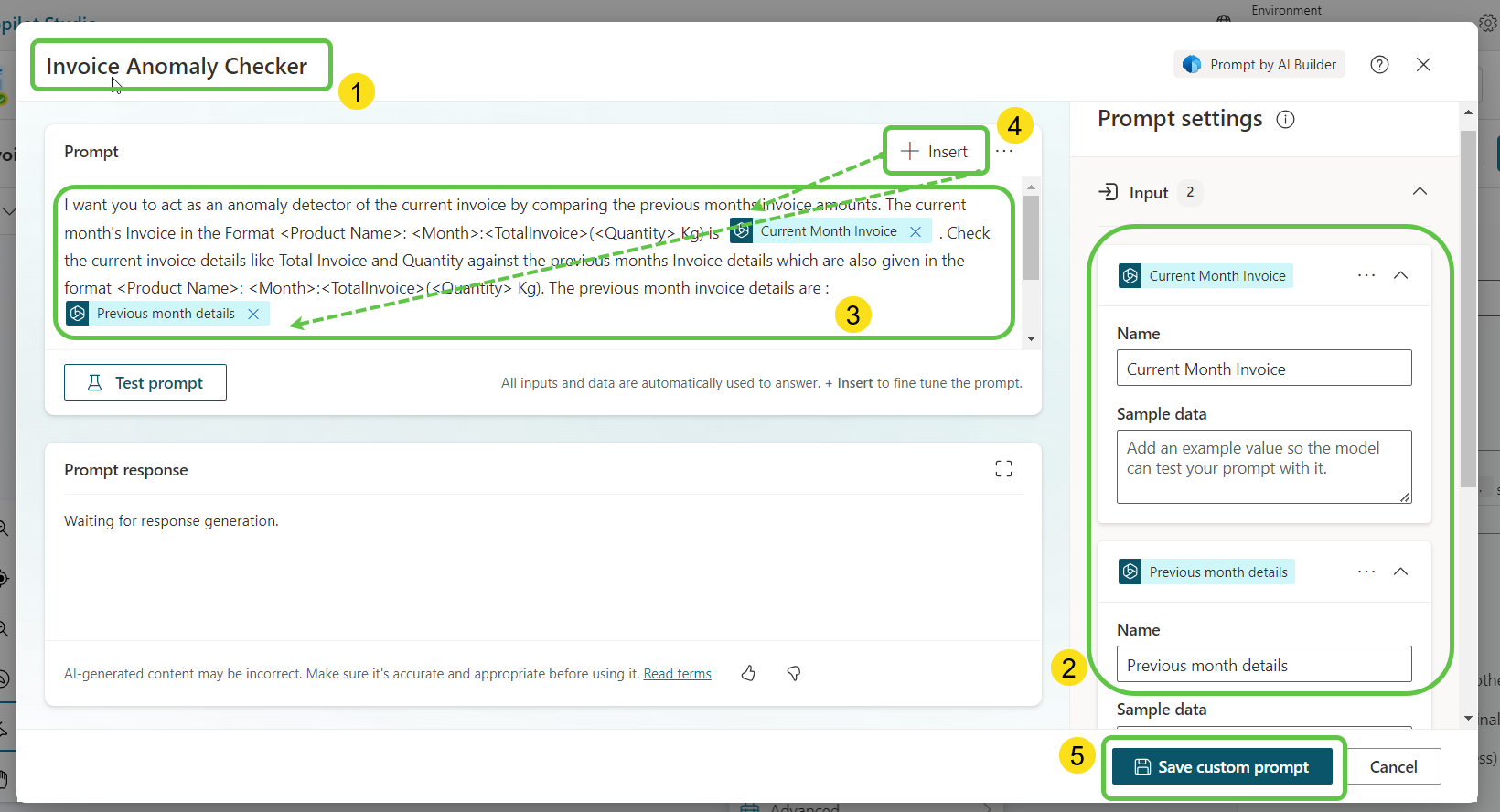
Task: Open Prompt settings info icon
Action: [1285, 120]
